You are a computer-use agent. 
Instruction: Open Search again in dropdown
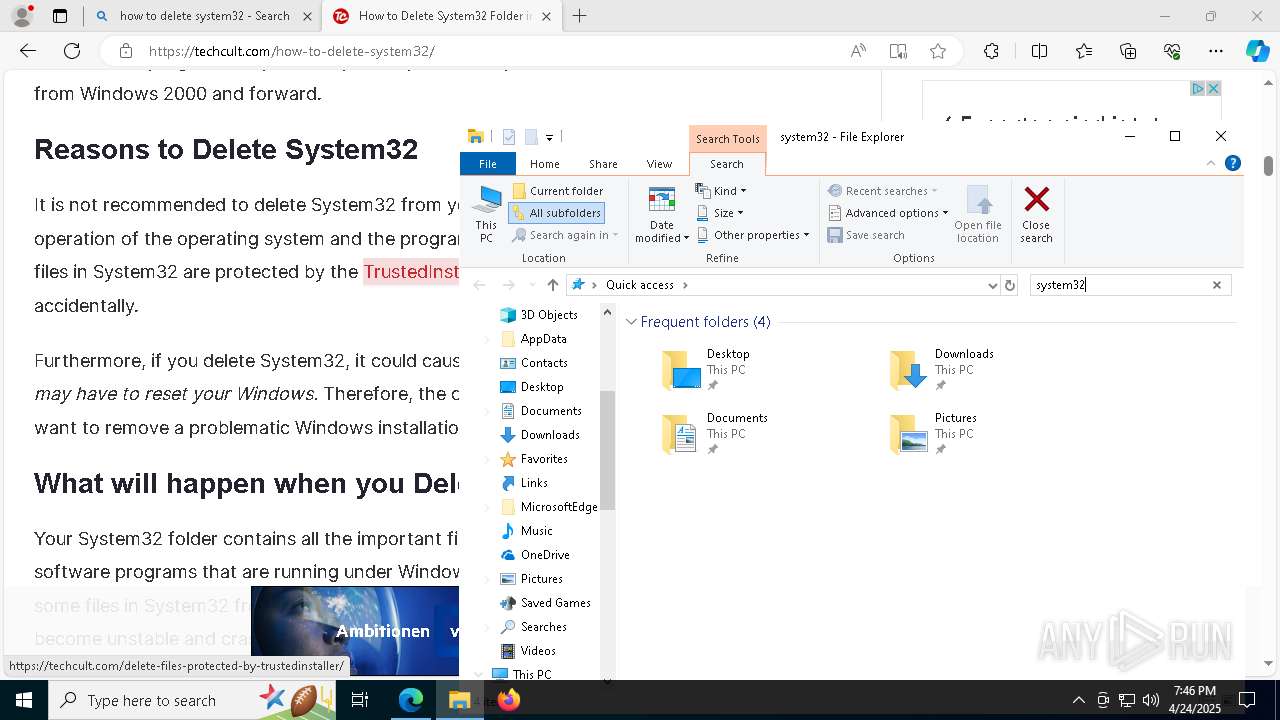pos(565,235)
